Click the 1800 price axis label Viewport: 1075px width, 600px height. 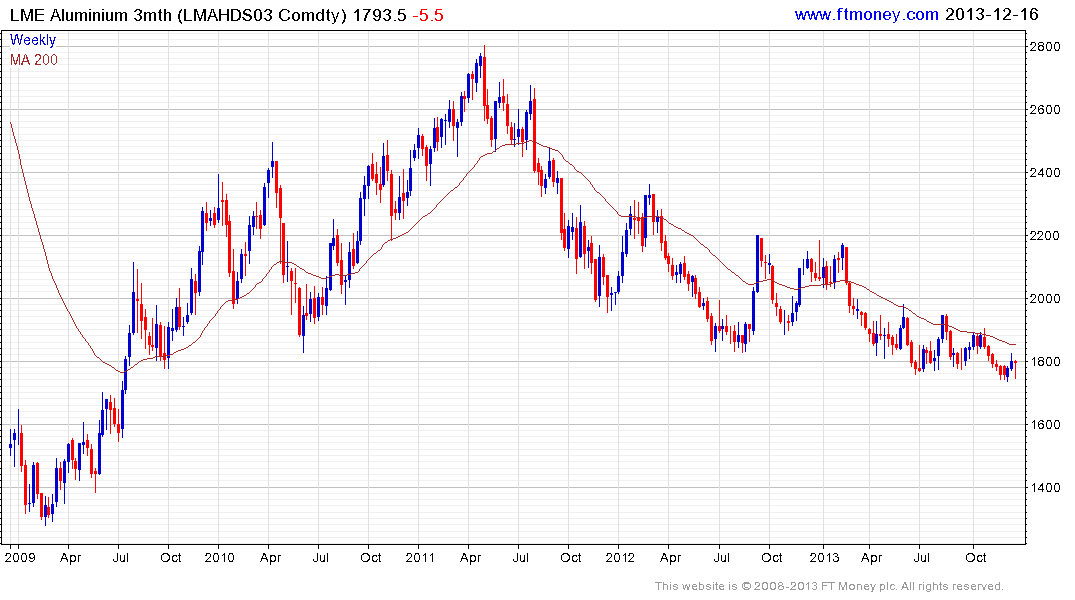[1044, 362]
